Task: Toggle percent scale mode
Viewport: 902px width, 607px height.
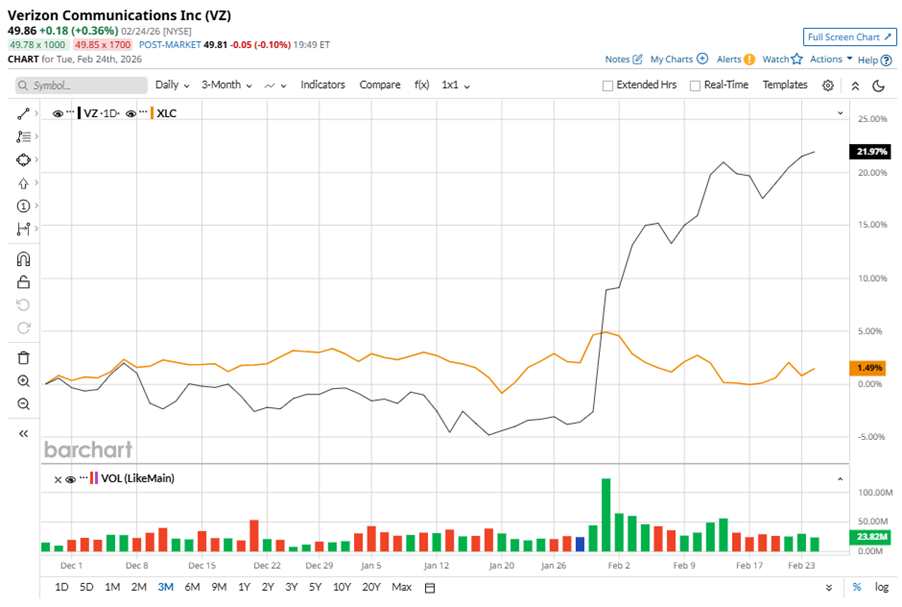Action: [857, 587]
